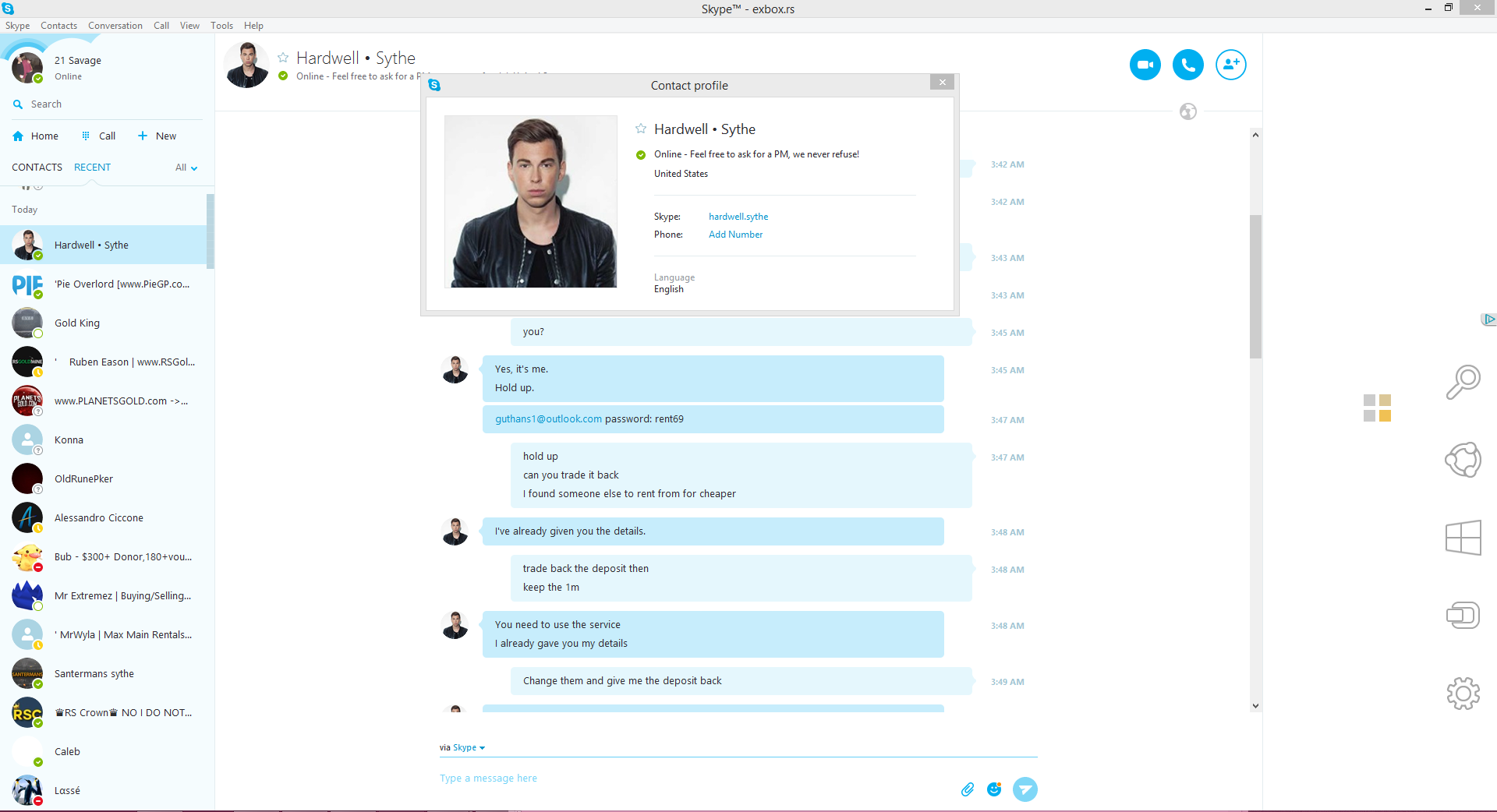Image resolution: width=1497 pixels, height=812 pixels.
Task: Open the RS Crown conversation
Action: [104, 713]
